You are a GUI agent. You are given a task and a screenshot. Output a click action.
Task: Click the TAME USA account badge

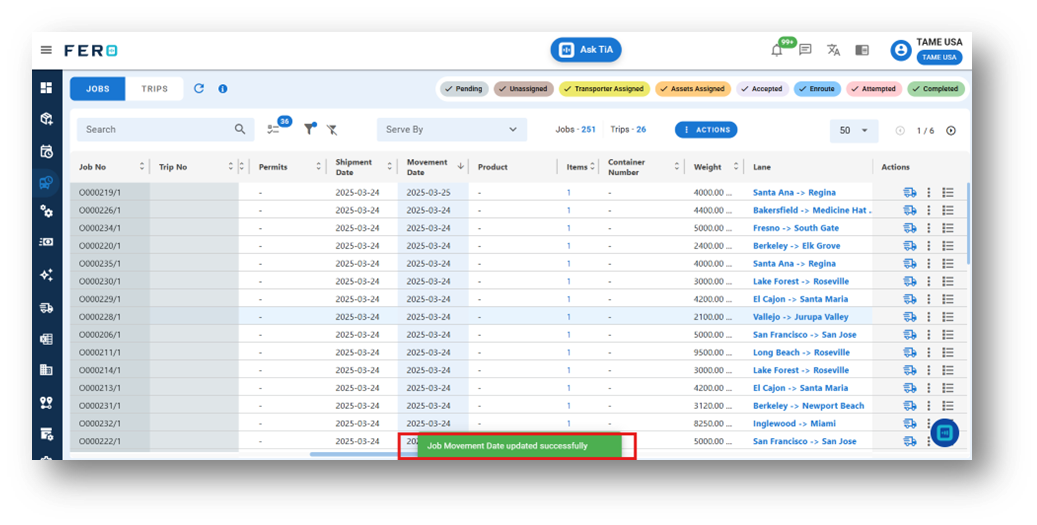pos(940,58)
